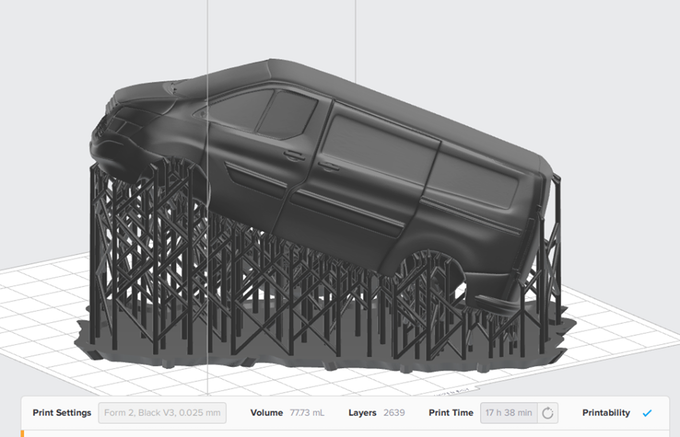Click the blue Printability checkmark icon

click(647, 413)
